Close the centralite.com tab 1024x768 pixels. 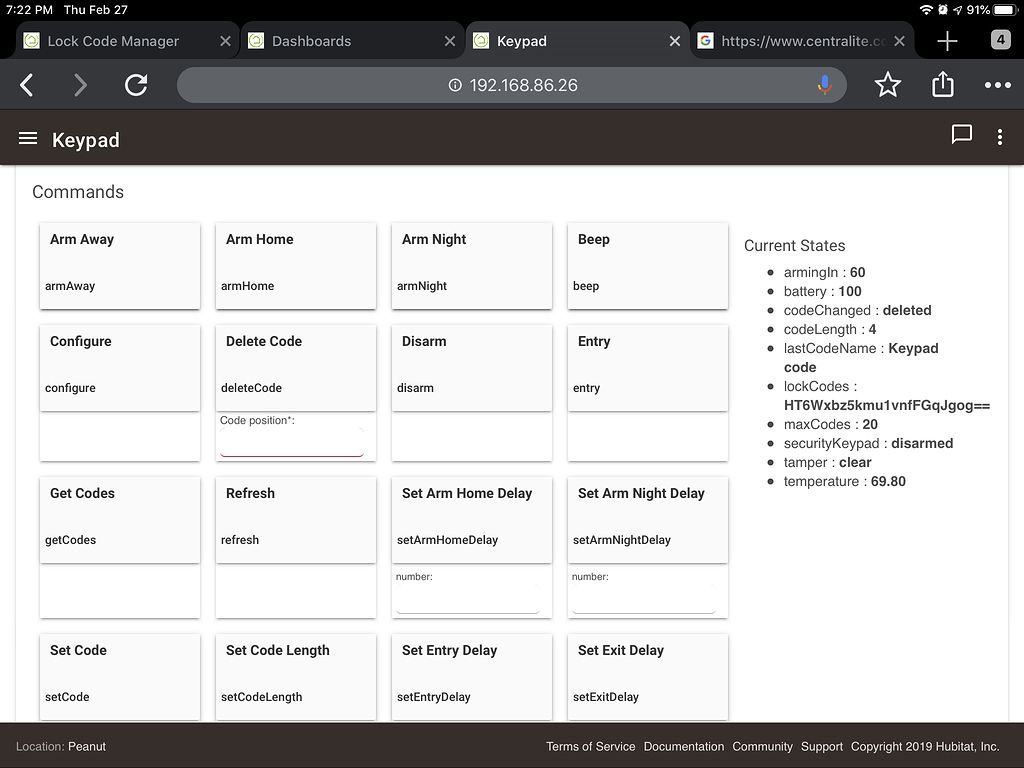(x=899, y=41)
